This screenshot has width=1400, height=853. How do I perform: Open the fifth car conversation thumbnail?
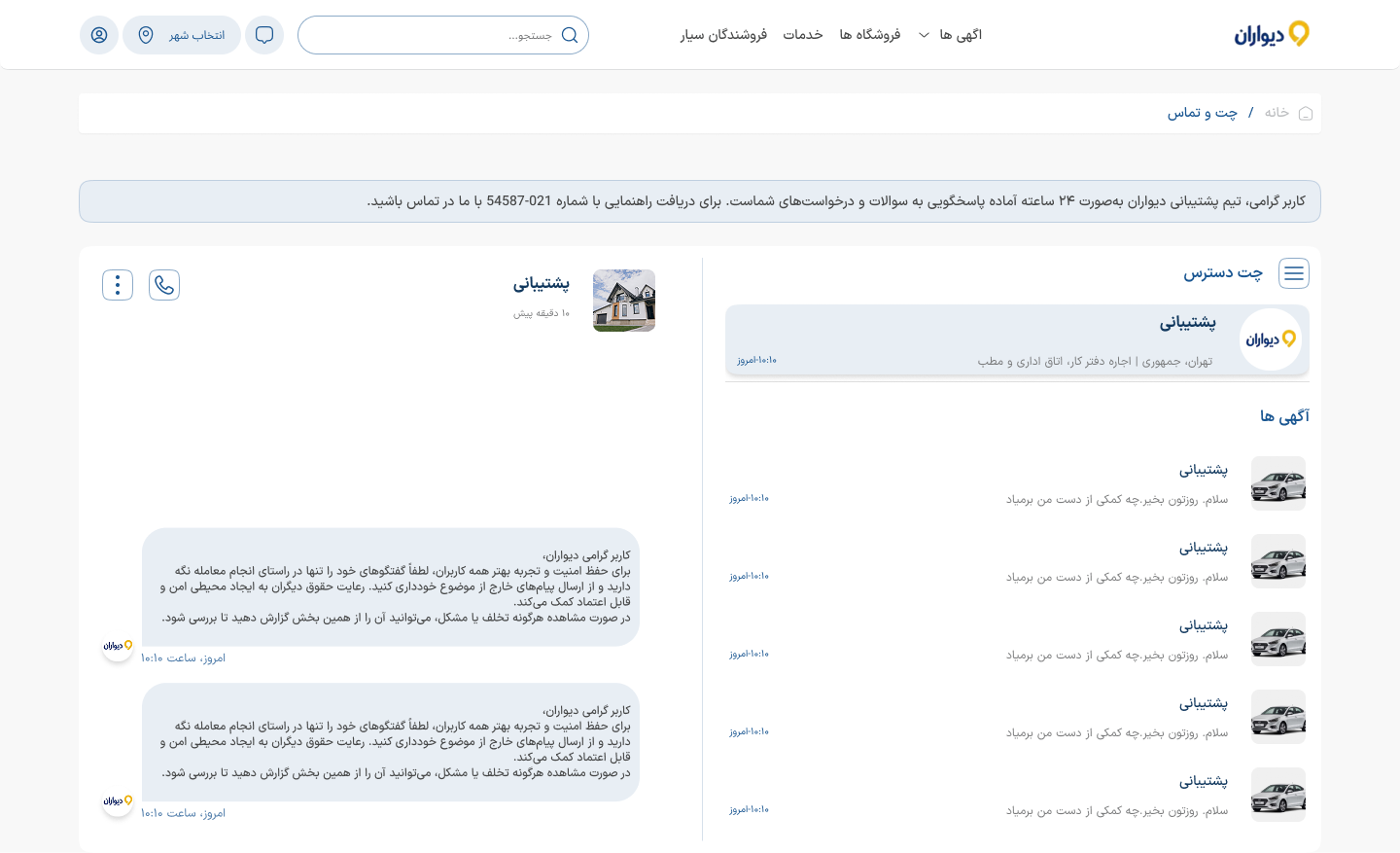(x=1278, y=795)
